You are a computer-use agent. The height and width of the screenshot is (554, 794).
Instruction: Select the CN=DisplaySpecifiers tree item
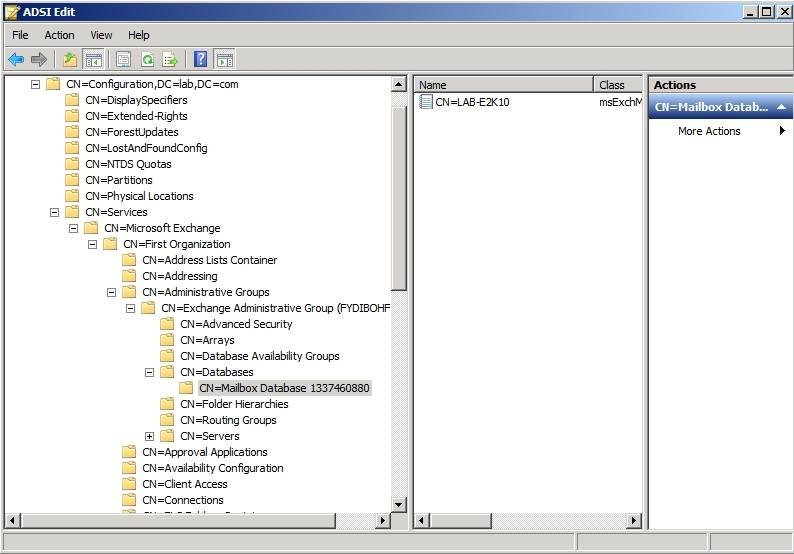(136, 100)
